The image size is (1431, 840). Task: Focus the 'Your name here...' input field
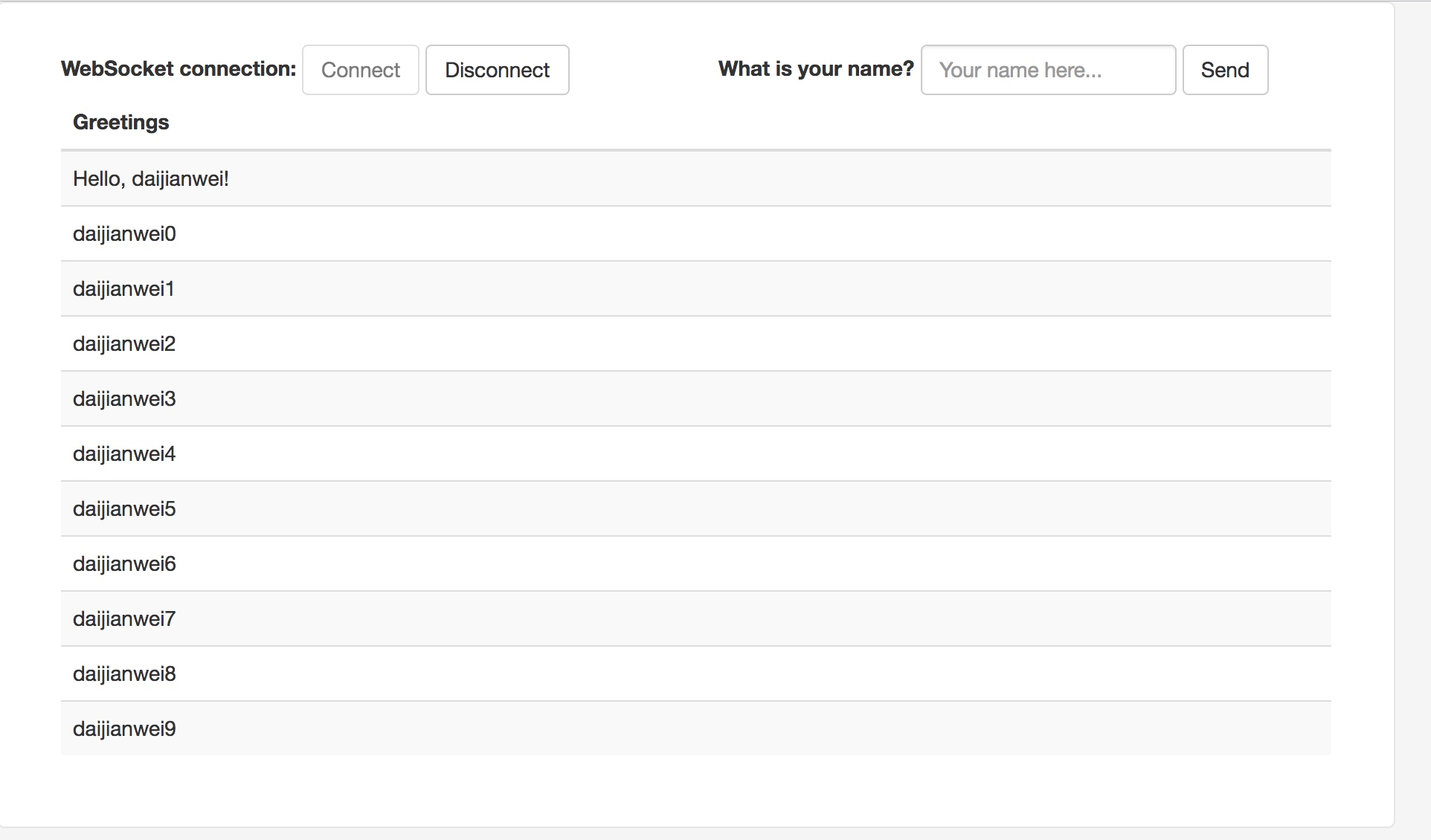pyautogui.click(x=1048, y=70)
